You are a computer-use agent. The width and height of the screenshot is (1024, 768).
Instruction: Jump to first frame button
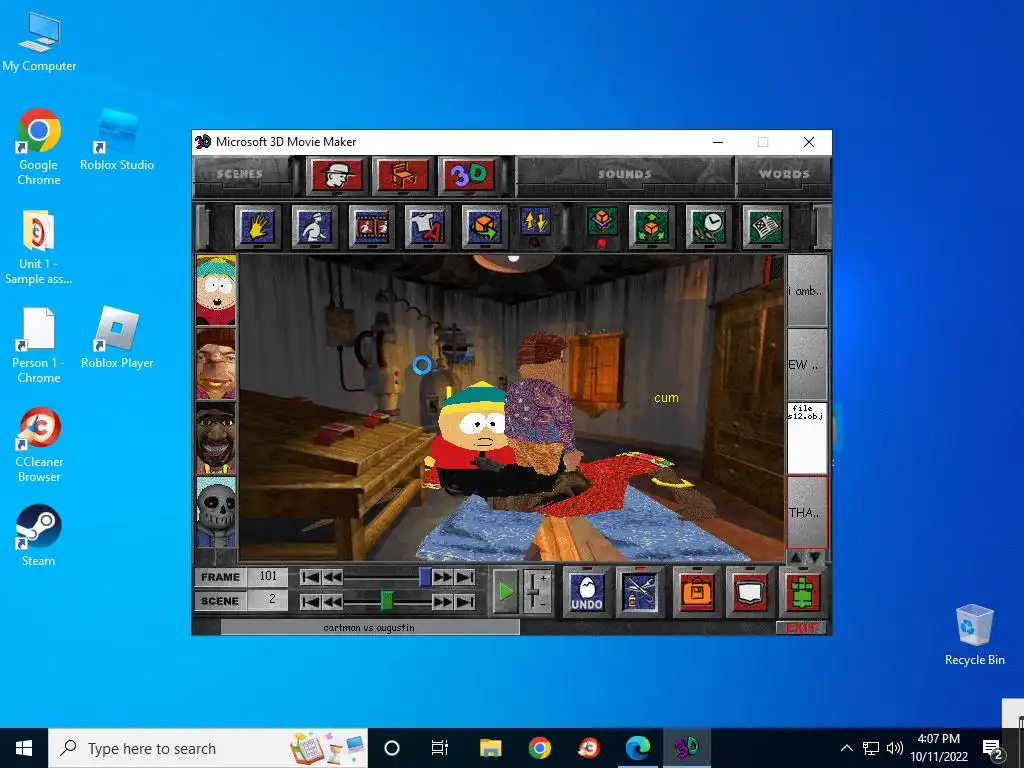coord(310,577)
